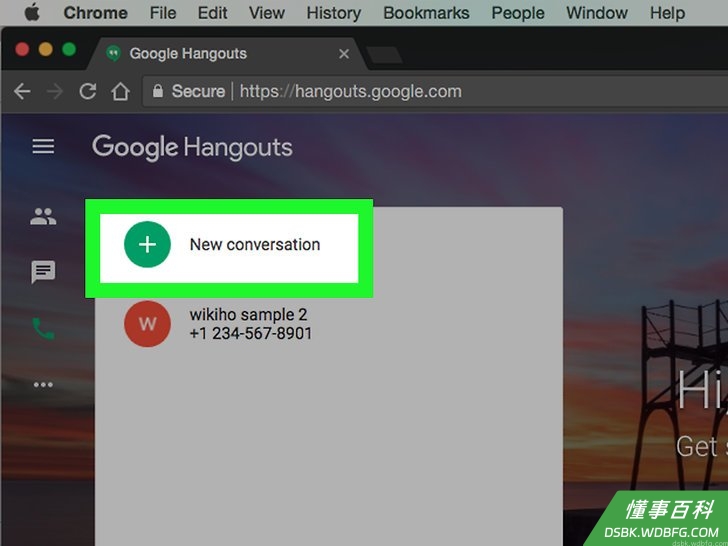Image resolution: width=728 pixels, height=546 pixels.
Task: Open the People menu
Action: coord(518,13)
